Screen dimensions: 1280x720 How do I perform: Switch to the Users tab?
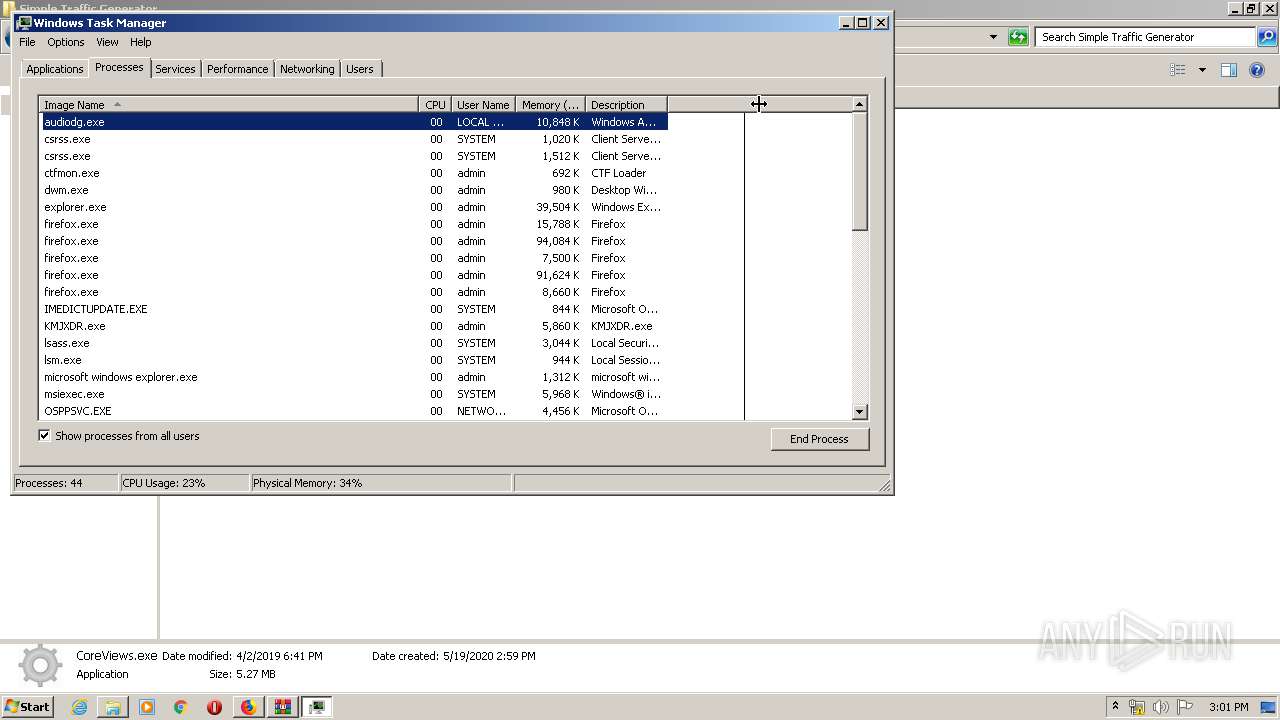click(x=359, y=69)
